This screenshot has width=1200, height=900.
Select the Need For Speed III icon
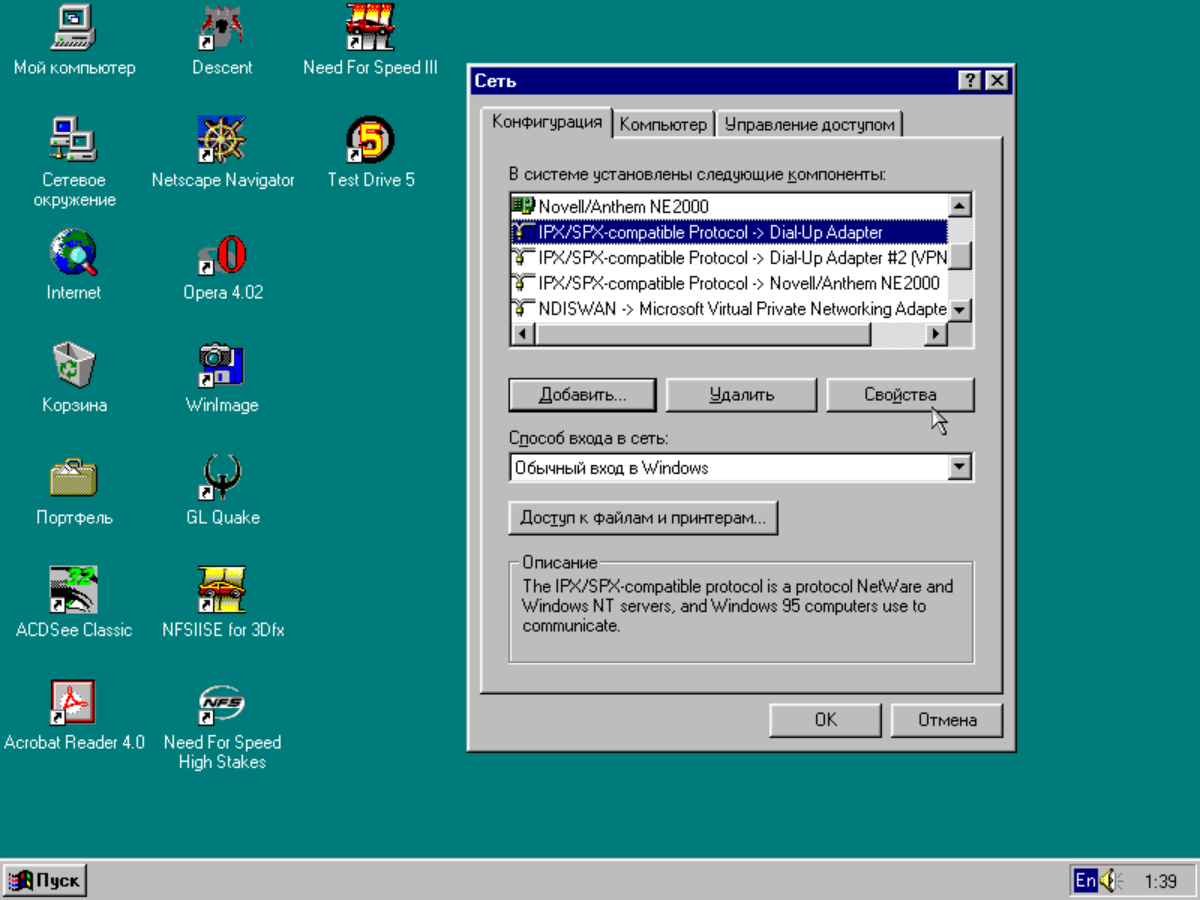(370, 30)
